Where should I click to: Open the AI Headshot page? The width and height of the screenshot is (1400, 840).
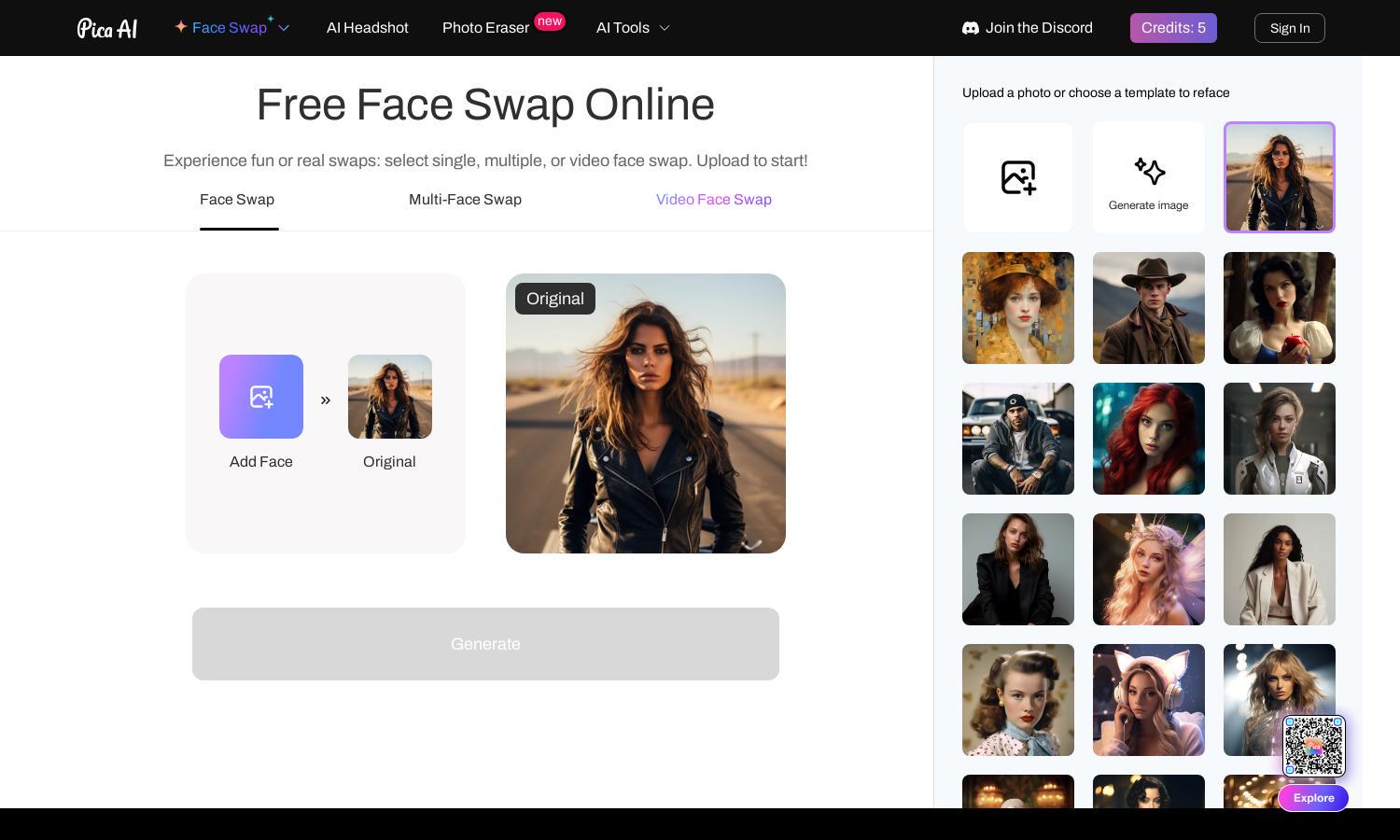[368, 28]
